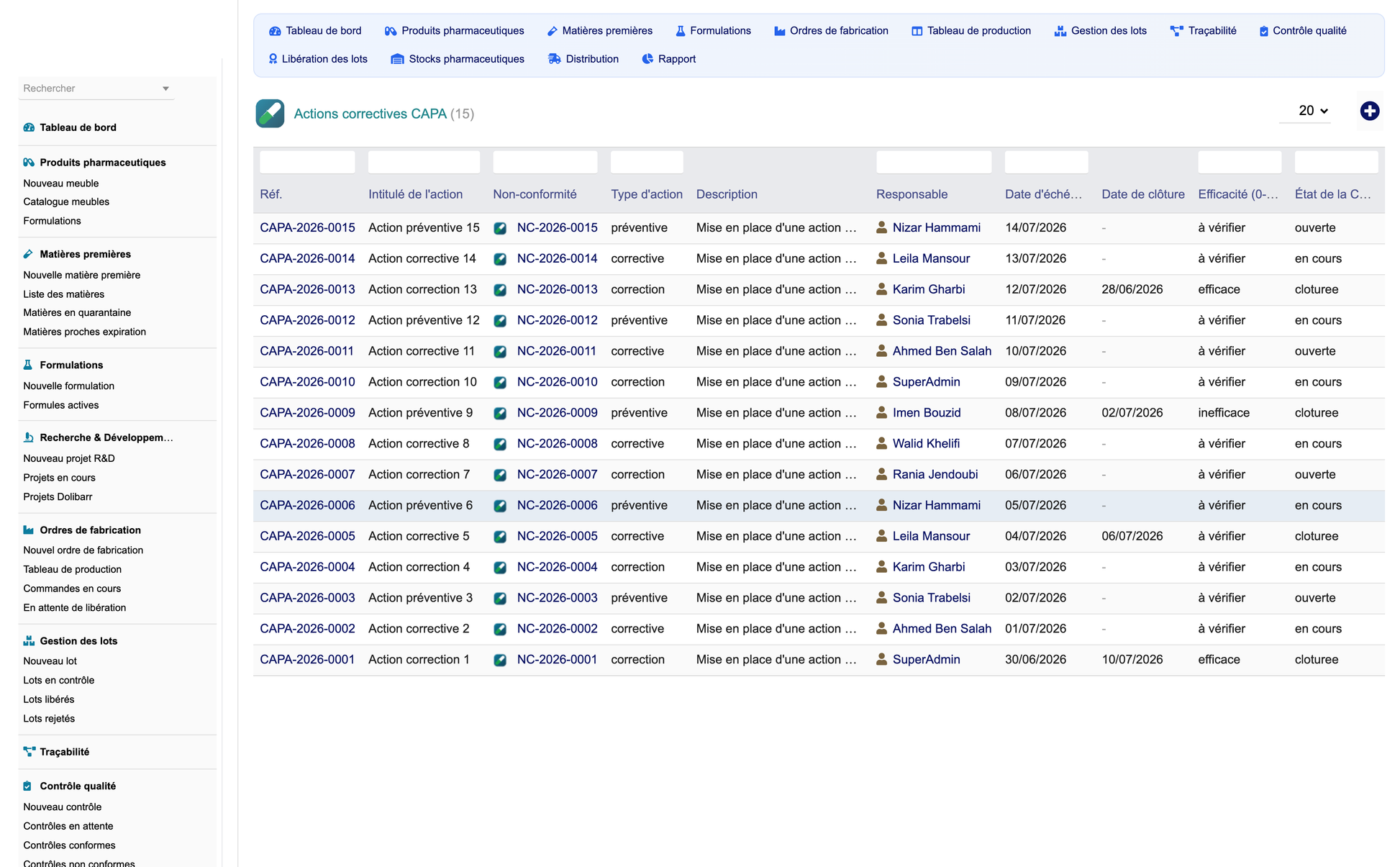
Task: Open Leila Mansour link in CAPA-2026-0014 row
Action: point(931,258)
